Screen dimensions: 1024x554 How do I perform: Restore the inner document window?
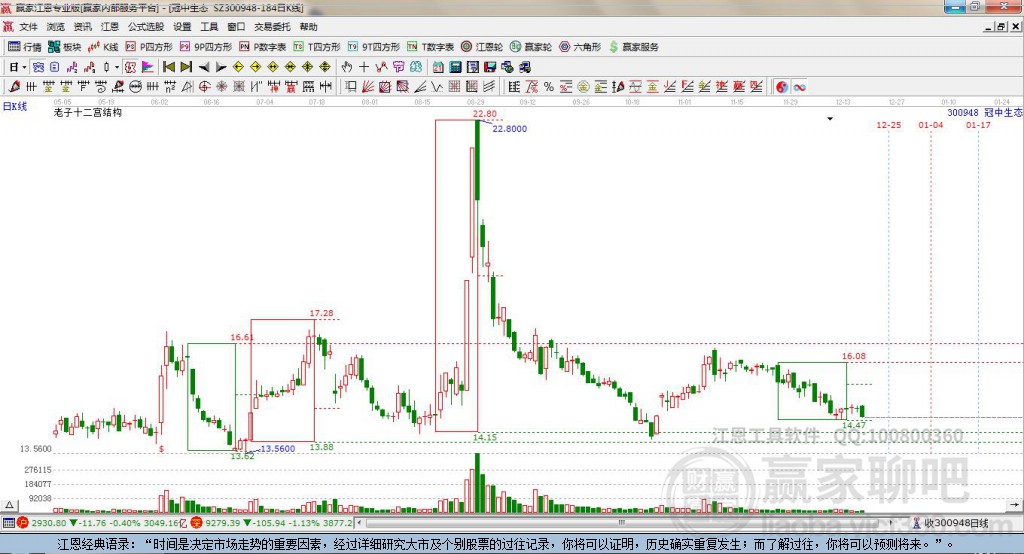[x=1001, y=27]
